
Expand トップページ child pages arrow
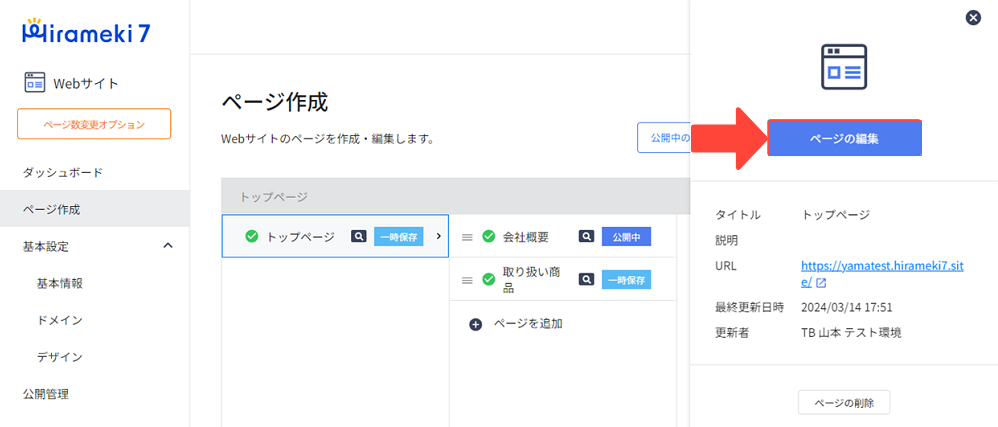[438, 236]
